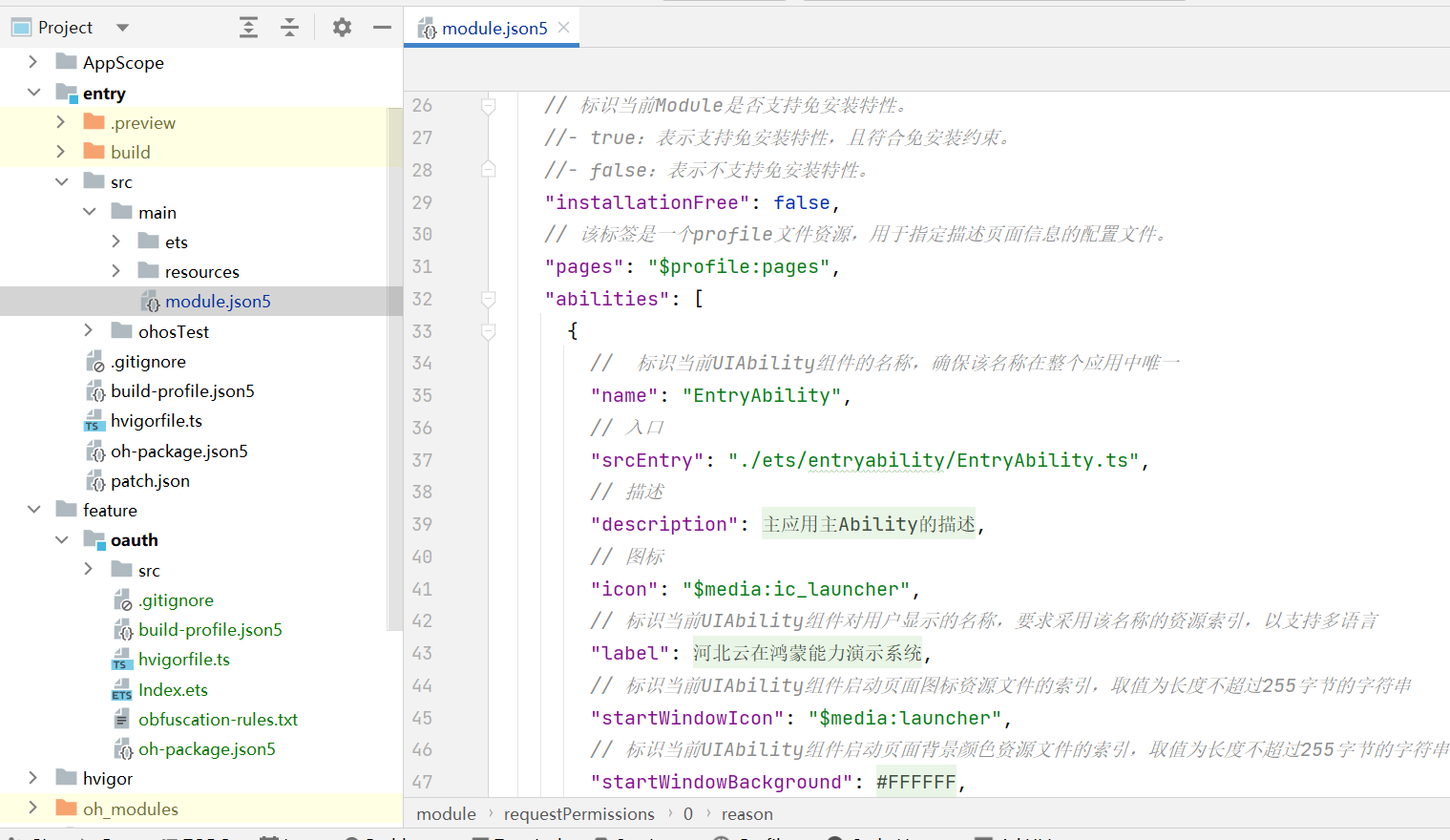The image size is (1450, 840).
Task: Collapse the feature folder
Action: (x=33, y=510)
